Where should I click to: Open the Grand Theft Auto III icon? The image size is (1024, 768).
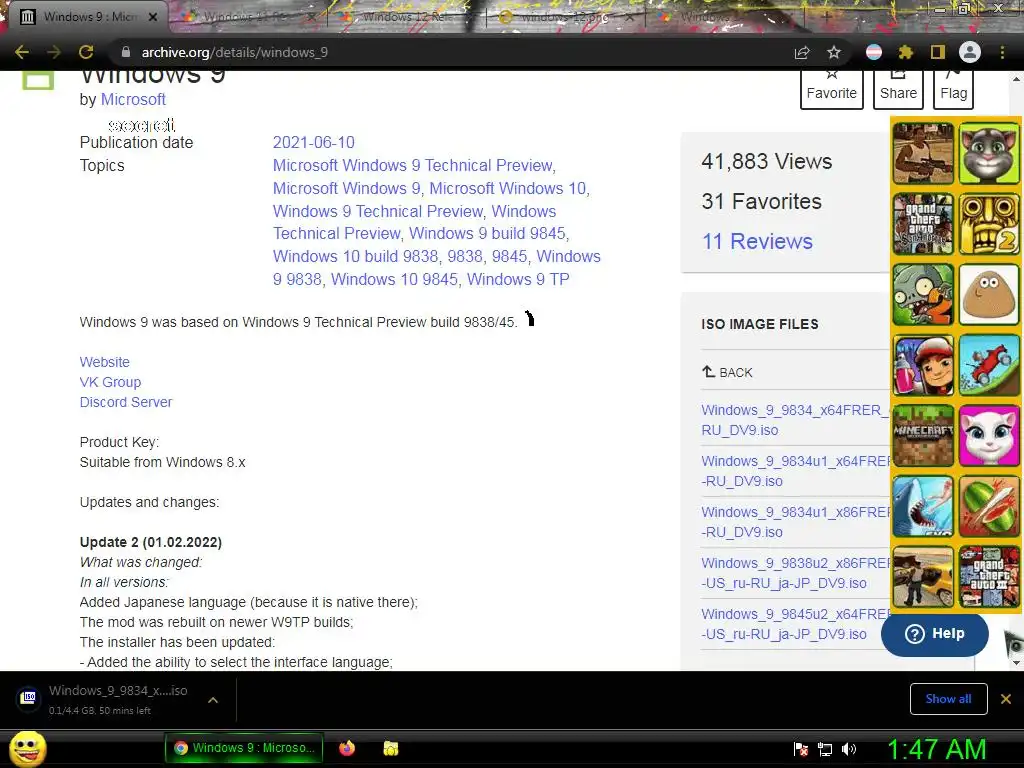click(x=989, y=577)
